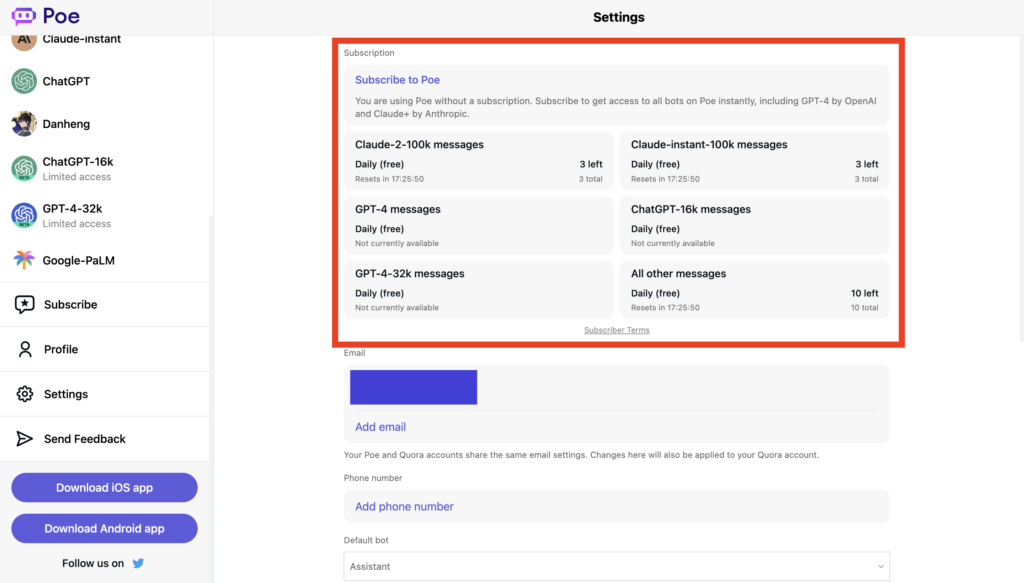Click the Subscribe star icon
The image size is (1024, 583).
(x=25, y=305)
